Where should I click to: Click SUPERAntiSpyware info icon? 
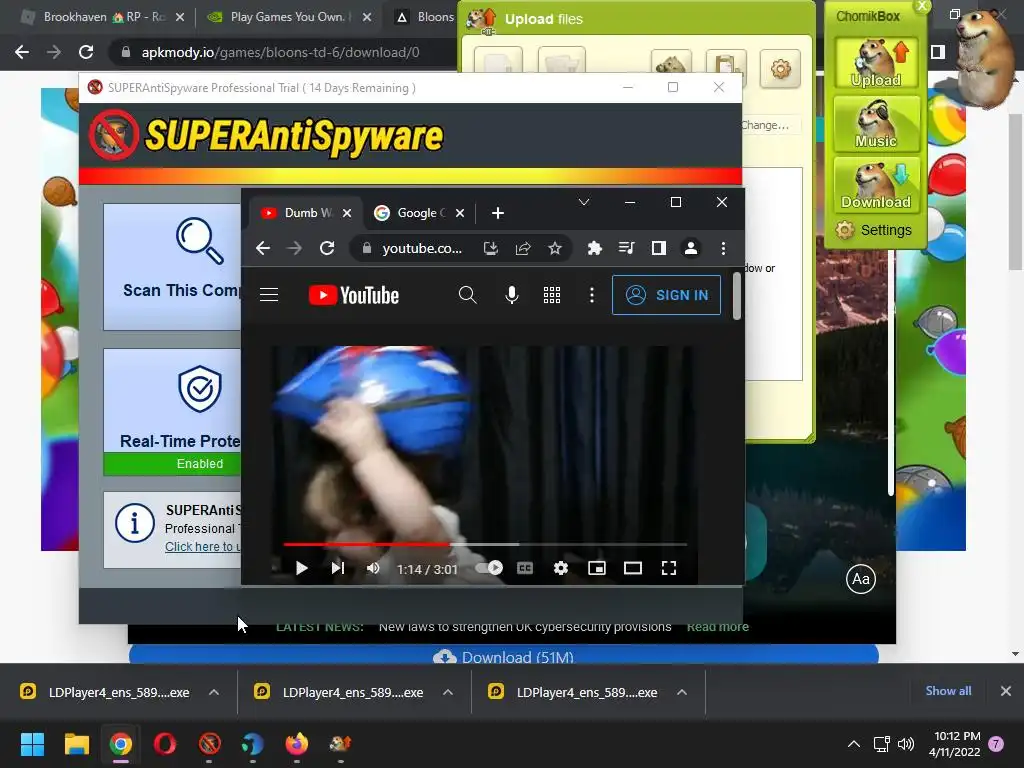tap(135, 523)
